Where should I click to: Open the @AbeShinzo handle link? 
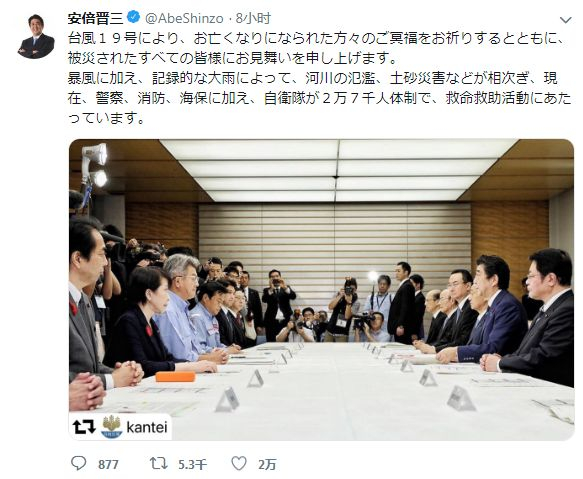(184, 19)
